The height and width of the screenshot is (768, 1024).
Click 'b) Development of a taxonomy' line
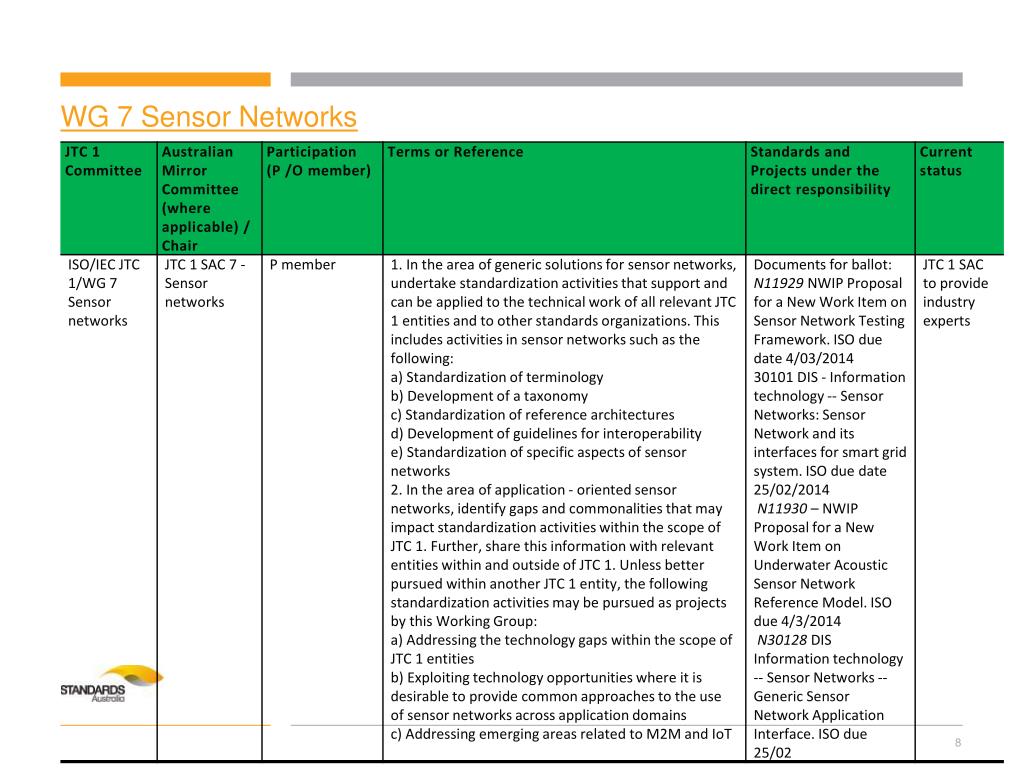pos(489,396)
